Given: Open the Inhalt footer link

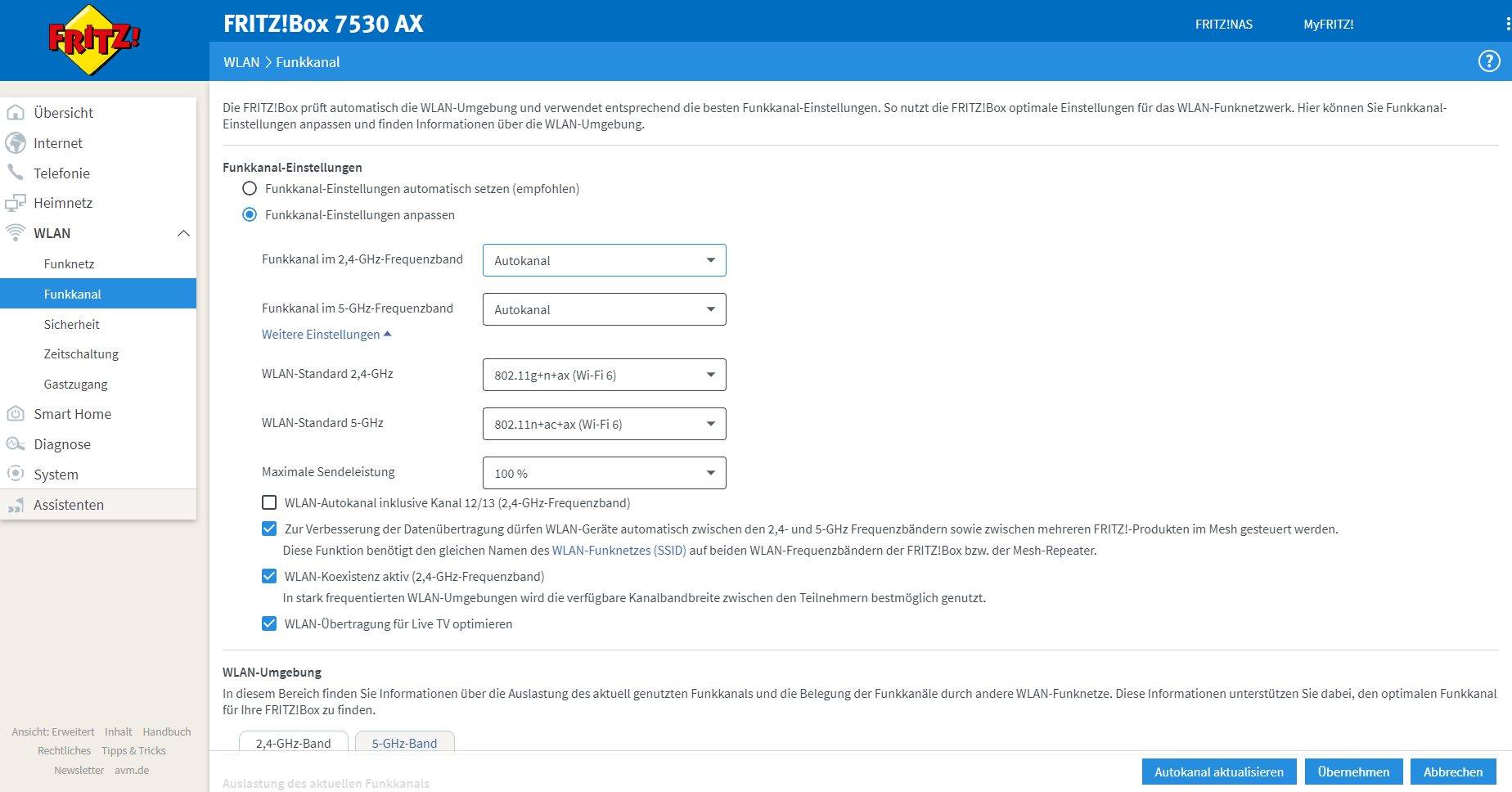Looking at the screenshot, I should pos(119,731).
